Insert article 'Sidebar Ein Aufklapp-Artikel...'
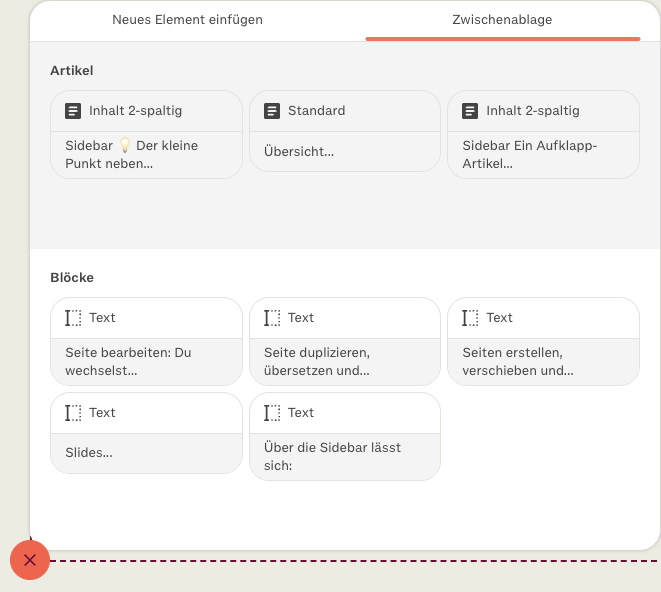Screen dimensions: 661x592 coord(543,135)
